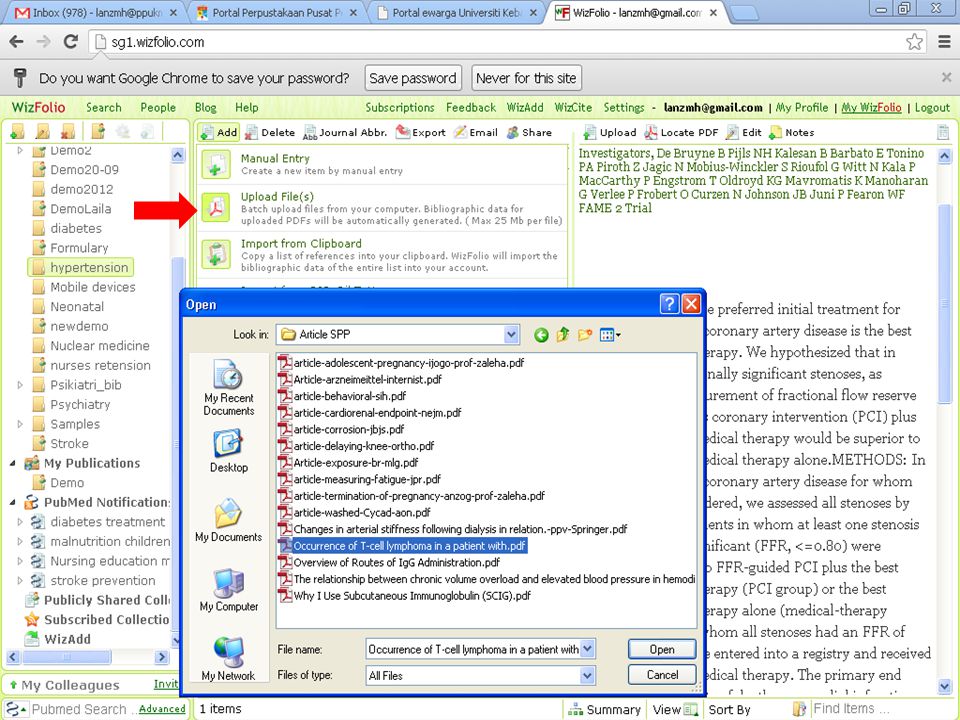Image resolution: width=960 pixels, height=720 pixels.
Task: Reload the page with the Chrome refresh icon
Action: point(71,42)
